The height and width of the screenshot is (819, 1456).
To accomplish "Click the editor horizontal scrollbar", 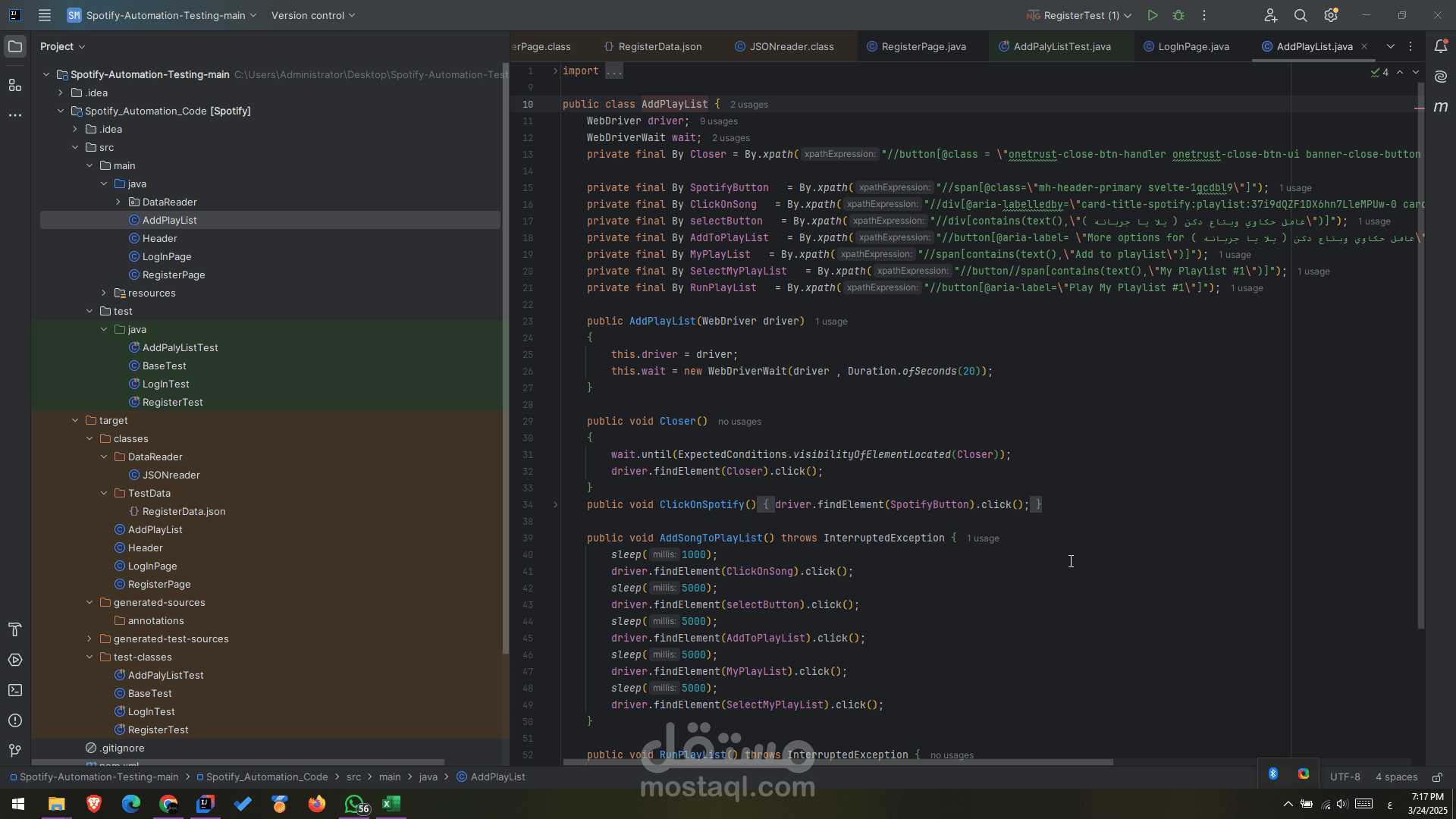I will (x=838, y=762).
